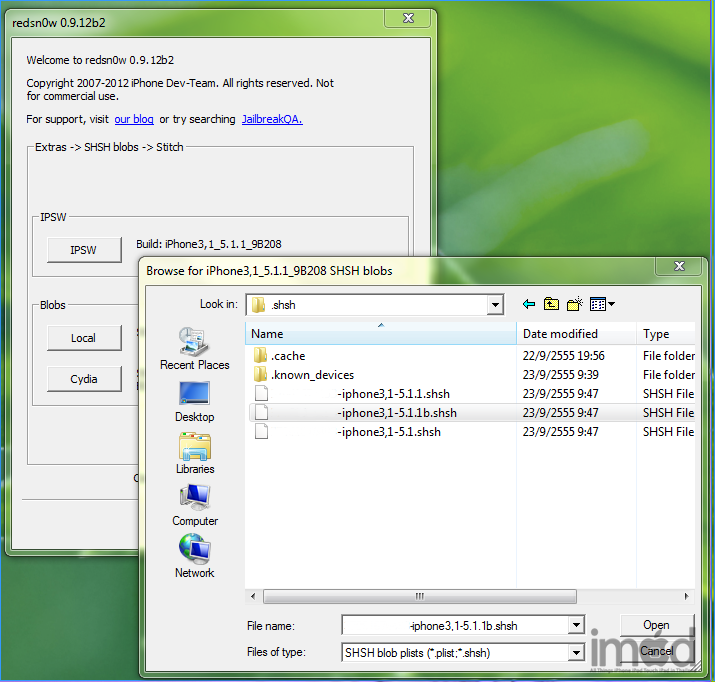Image resolution: width=715 pixels, height=682 pixels.
Task: Click file icon of iphone3,1-5.1.1.shsh
Action: pyautogui.click(x=261, y=393)
